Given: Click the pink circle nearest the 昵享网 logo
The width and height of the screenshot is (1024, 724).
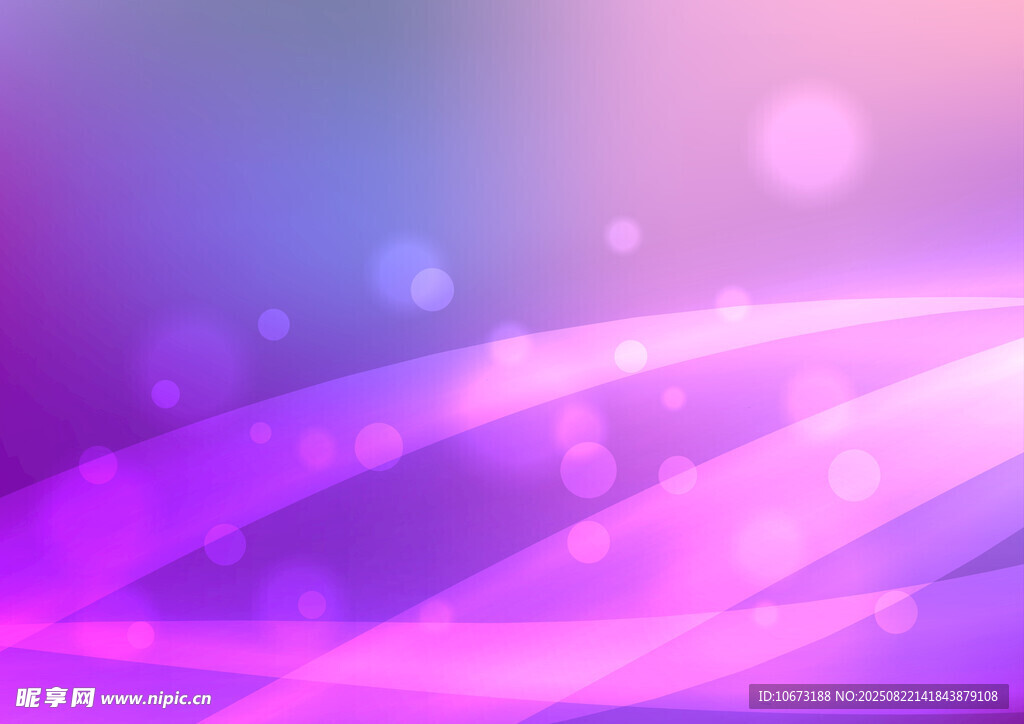Looking at the screenshot, I should coord(140,635).
